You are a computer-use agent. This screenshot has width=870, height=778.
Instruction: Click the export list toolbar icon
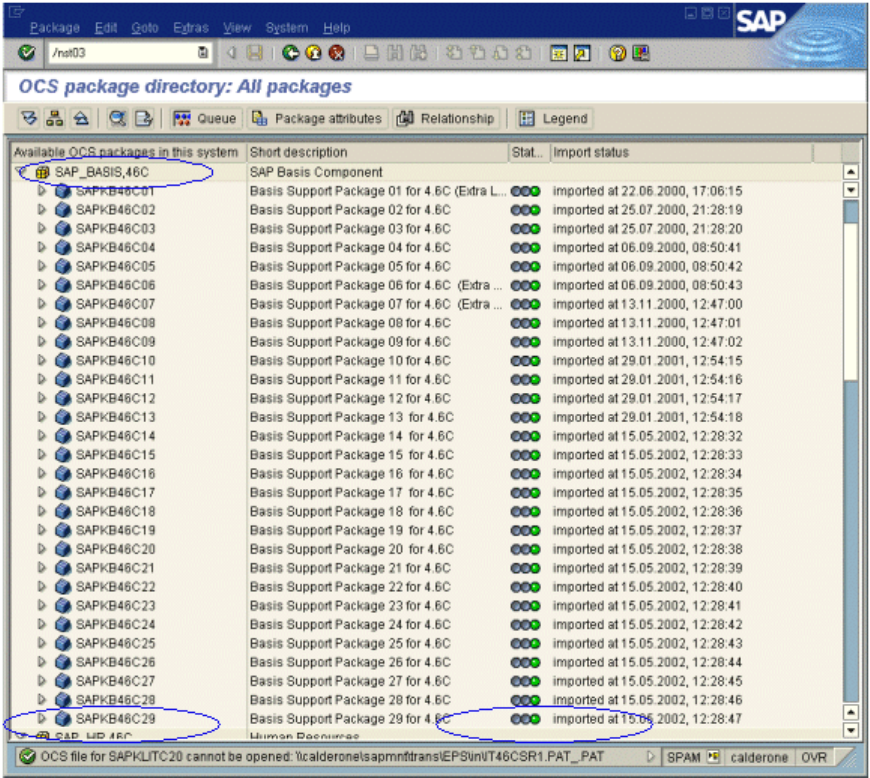(x=143, y=118)
